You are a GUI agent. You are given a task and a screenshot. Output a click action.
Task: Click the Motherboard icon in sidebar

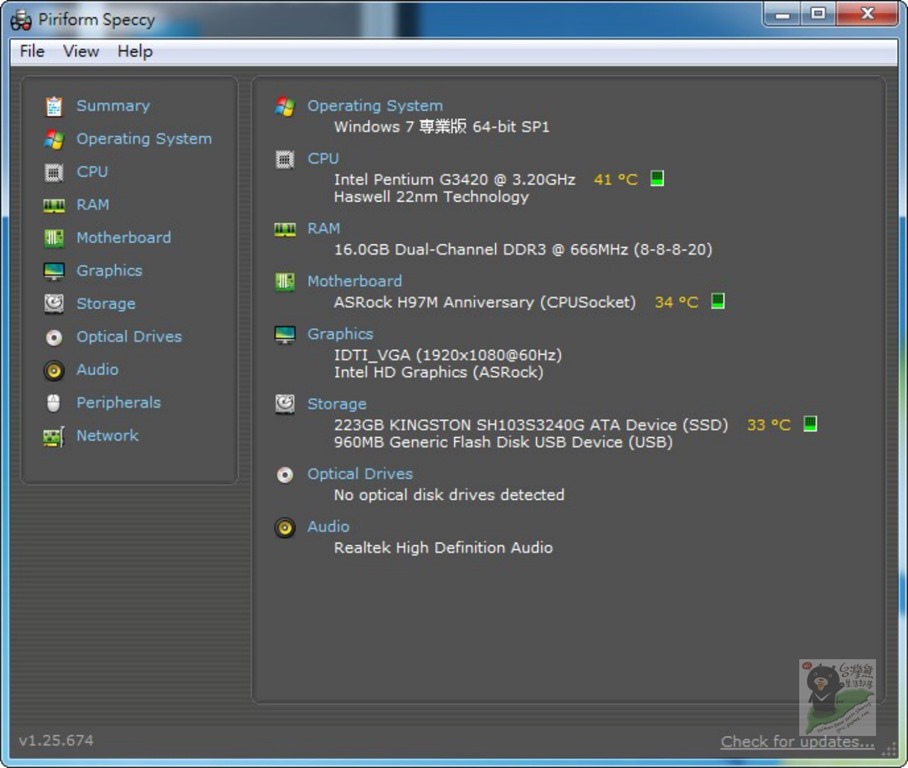54,238
